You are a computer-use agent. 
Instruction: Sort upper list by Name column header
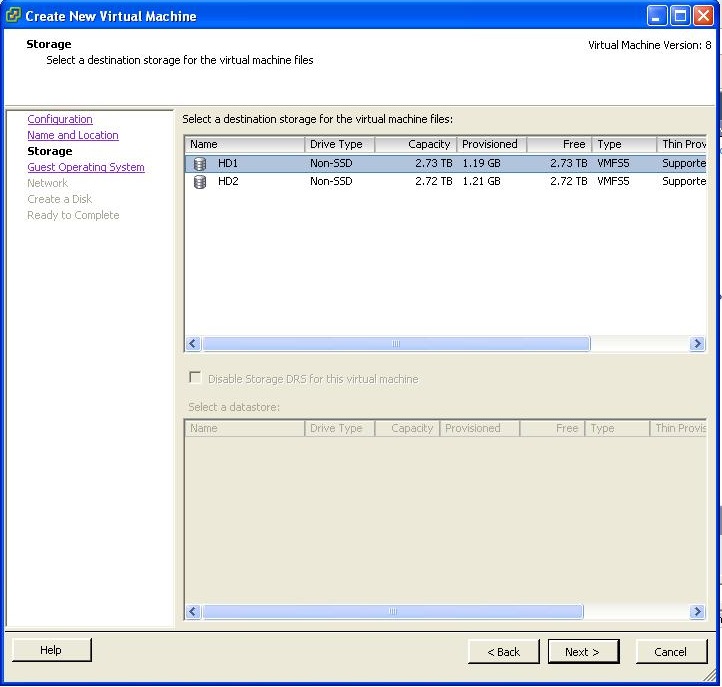(x=244, y=144)
